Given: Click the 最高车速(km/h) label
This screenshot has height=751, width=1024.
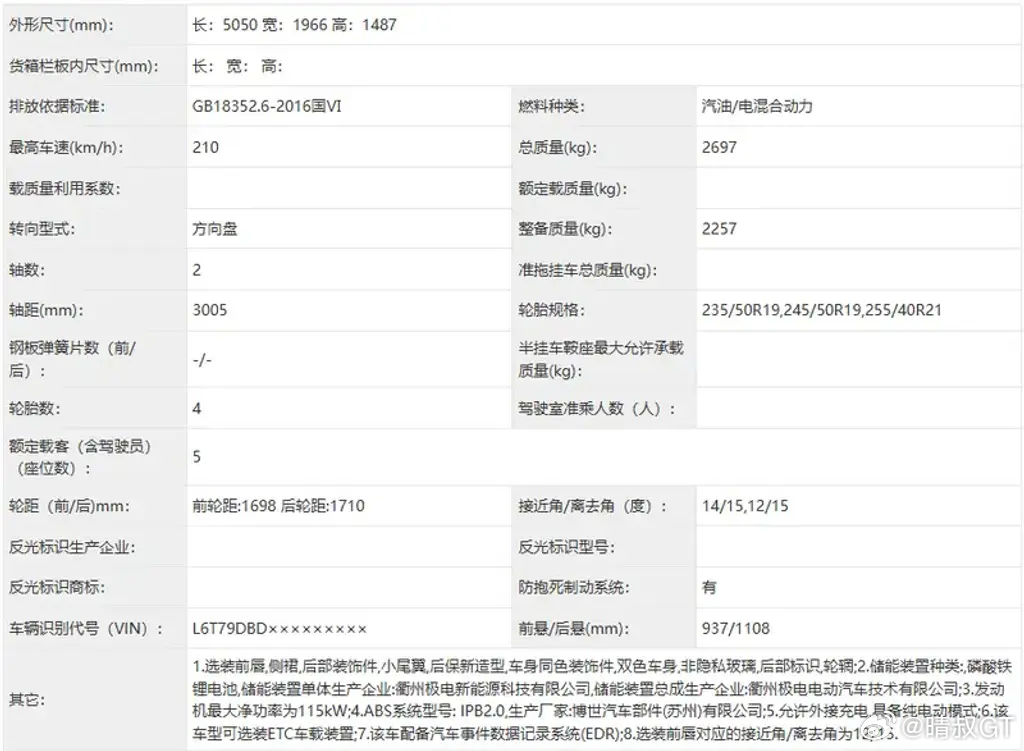Looking at the screenshot, I should [66, 148].
